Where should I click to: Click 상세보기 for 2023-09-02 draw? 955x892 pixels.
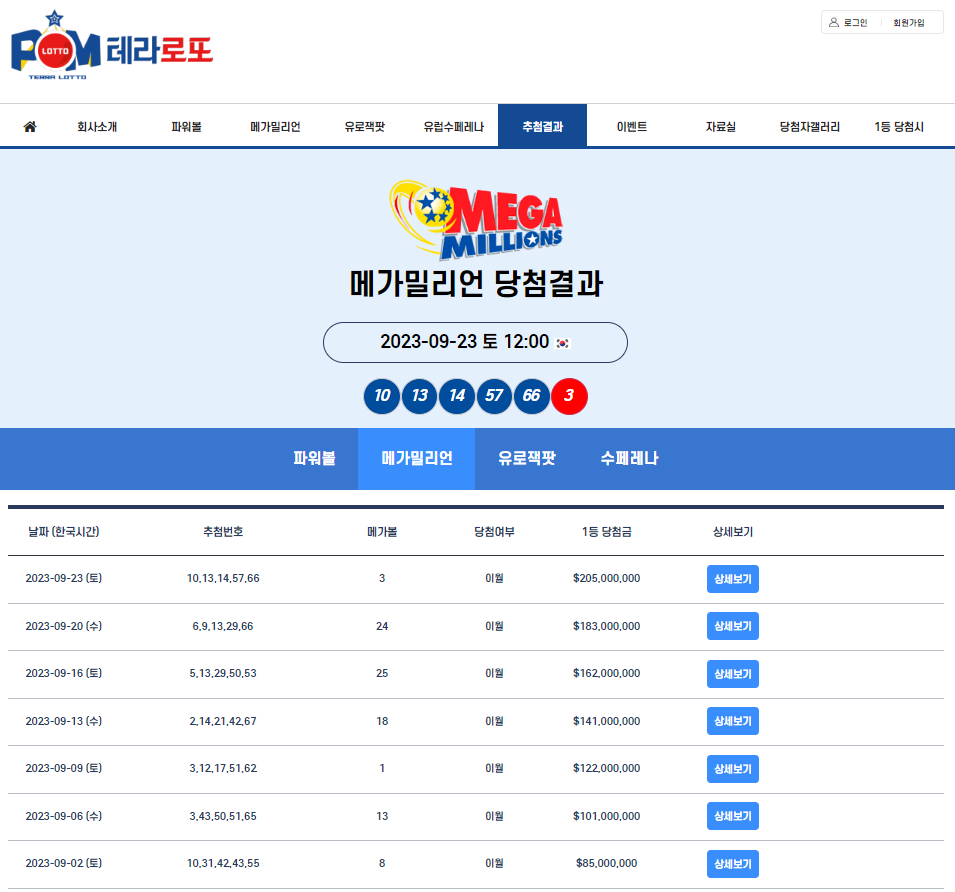tap(733, 864)
